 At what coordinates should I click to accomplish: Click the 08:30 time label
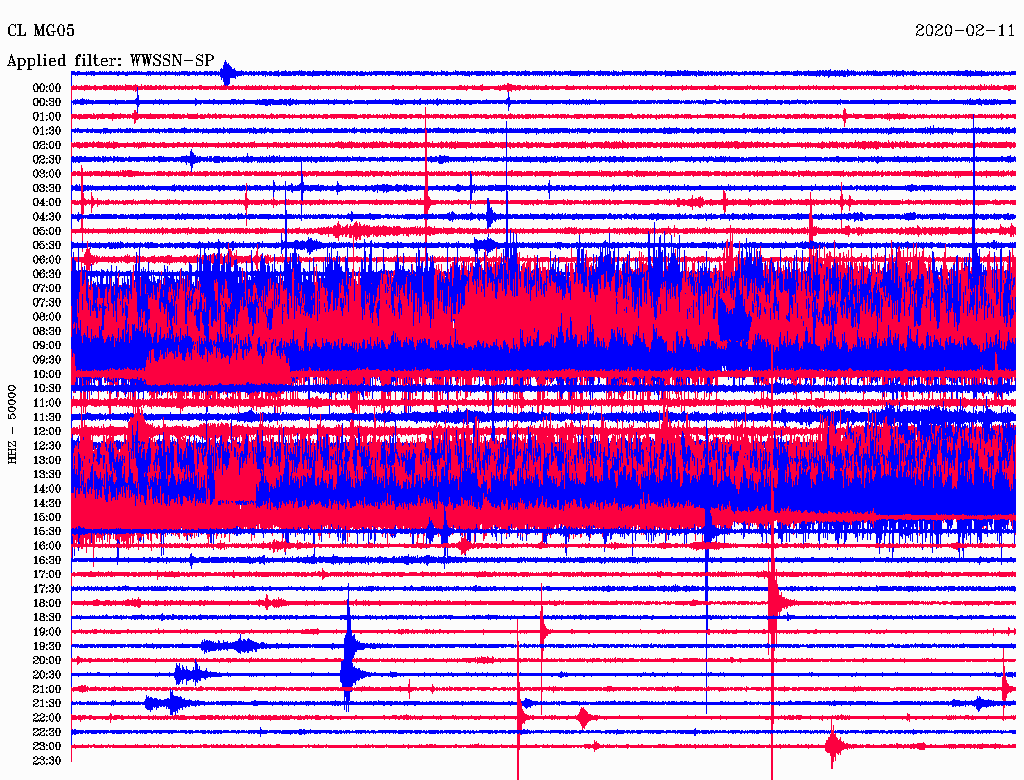pos(47,332)
